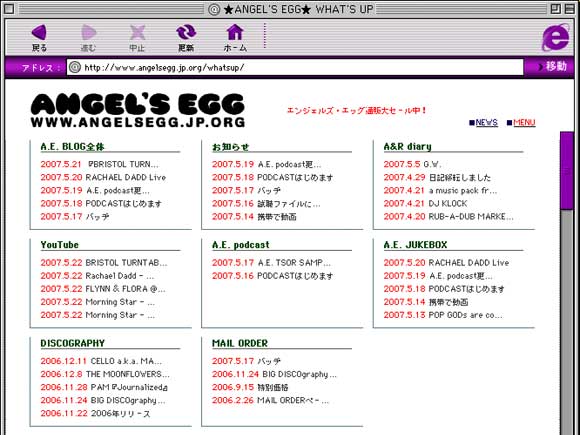
Task: Refresh the page with 更新 icon
Action: [186, 33]
